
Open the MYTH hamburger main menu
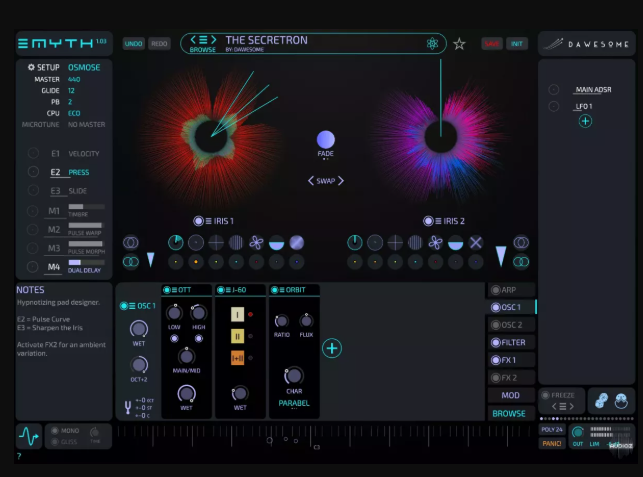coord(23,43)
